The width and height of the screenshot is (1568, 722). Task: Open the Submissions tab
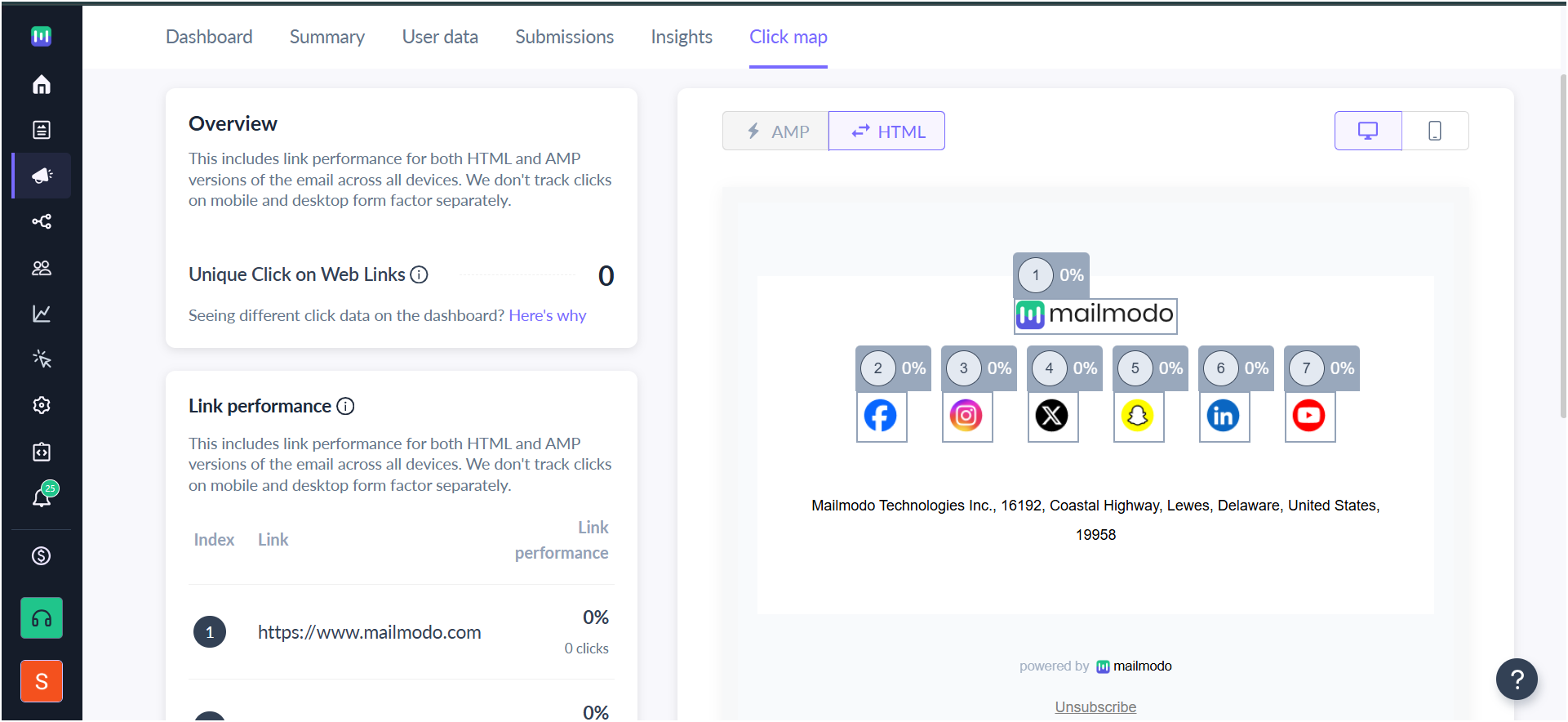click(564, 37)
